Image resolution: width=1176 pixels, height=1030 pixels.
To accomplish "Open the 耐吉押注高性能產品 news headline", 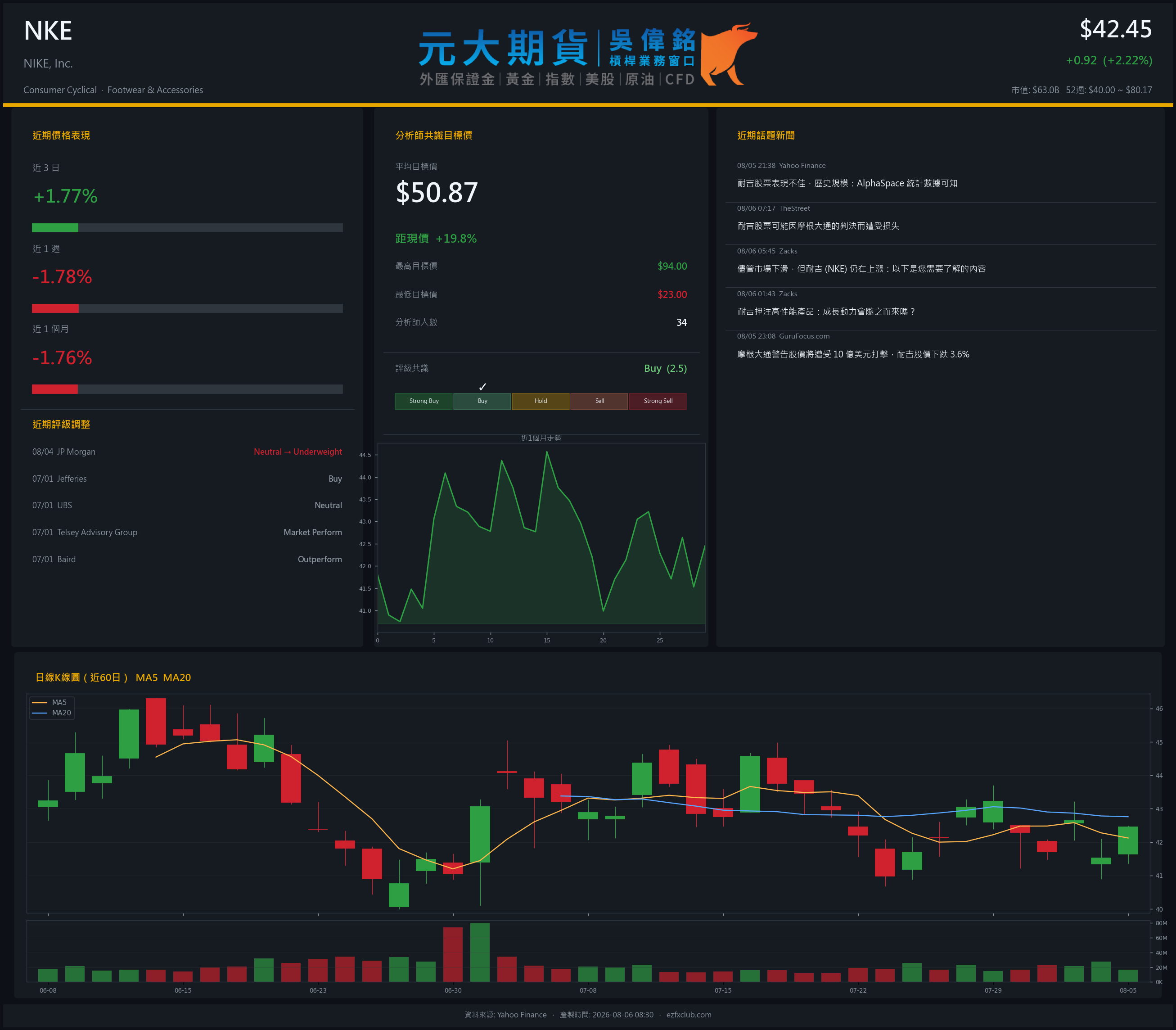I will [x=826, y=312].
